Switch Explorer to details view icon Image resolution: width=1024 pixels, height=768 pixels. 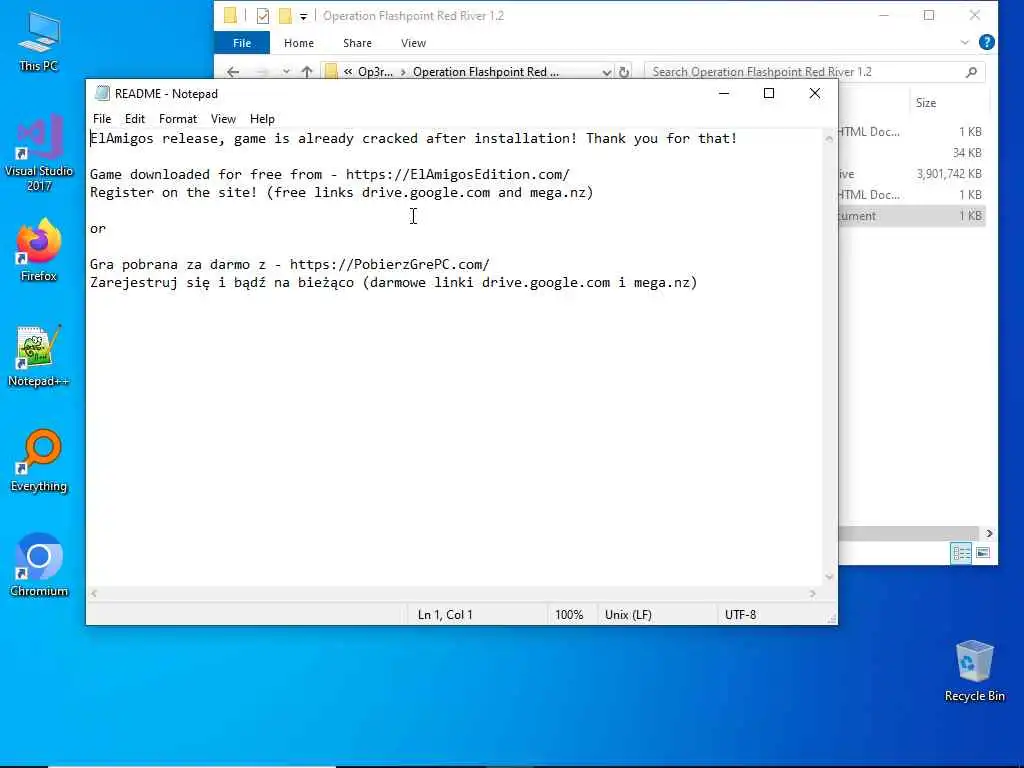961,553
